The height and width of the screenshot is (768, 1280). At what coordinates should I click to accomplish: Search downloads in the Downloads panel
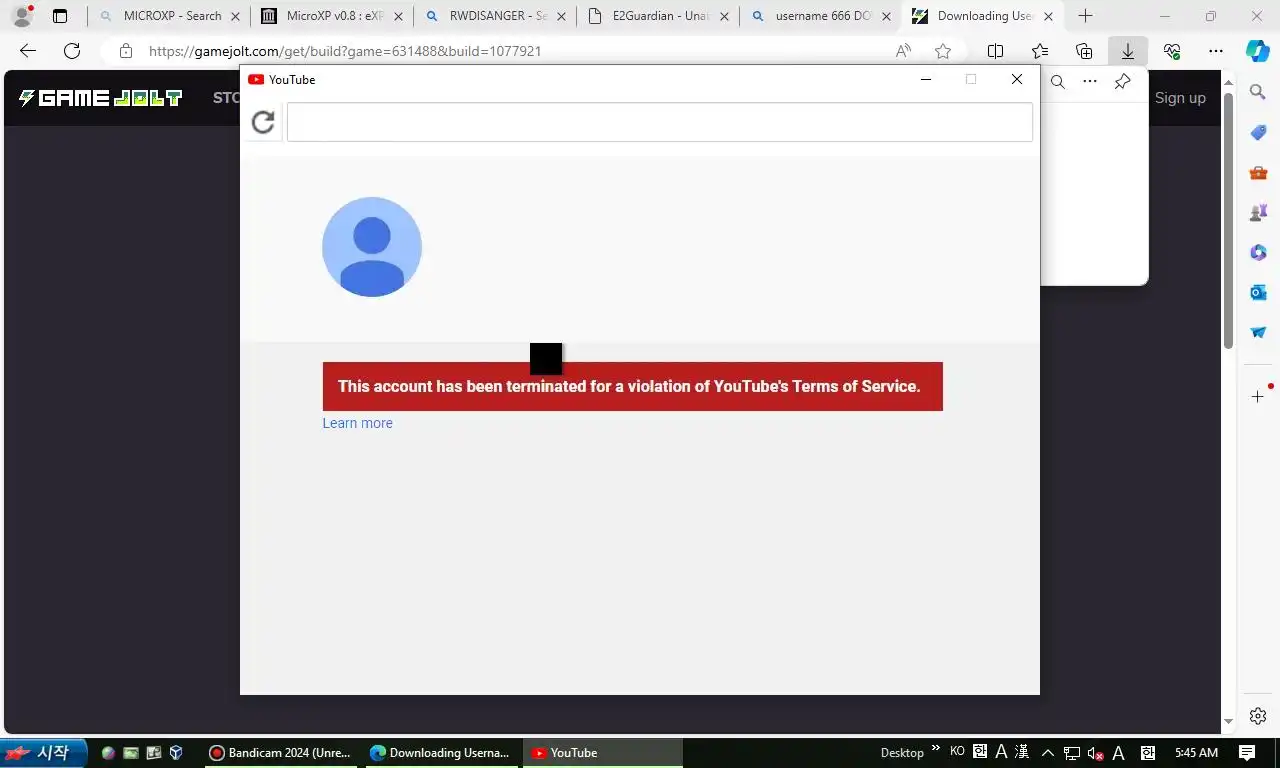point(1058,82)
